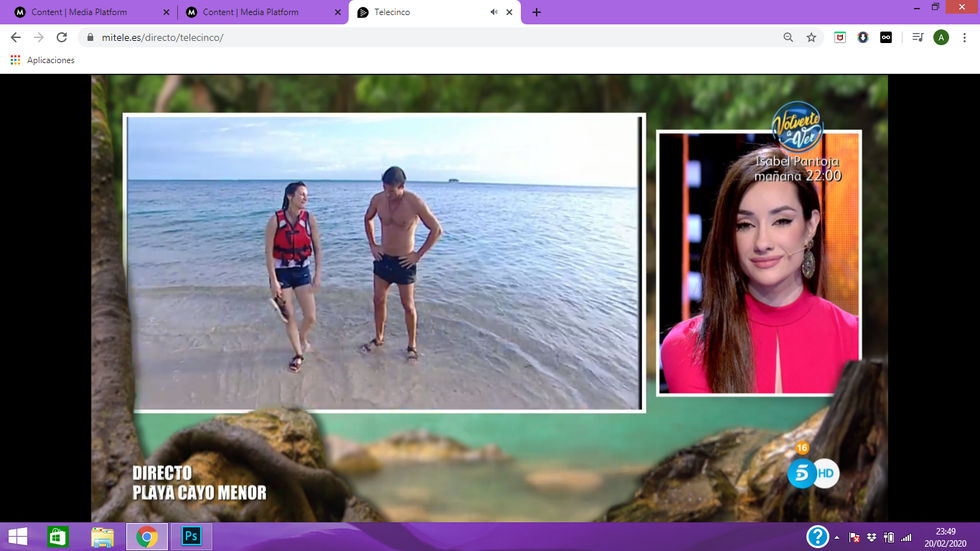This screenshot has width=980, height=551.
Task: Bookmark this page with the star
Action: pyautogui.click(x=811, y=37)
